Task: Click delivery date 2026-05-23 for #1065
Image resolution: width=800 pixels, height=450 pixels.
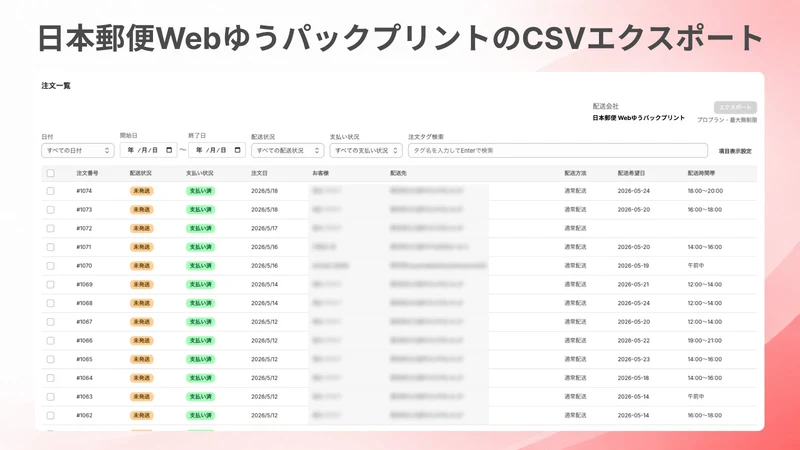Action: 634,359
